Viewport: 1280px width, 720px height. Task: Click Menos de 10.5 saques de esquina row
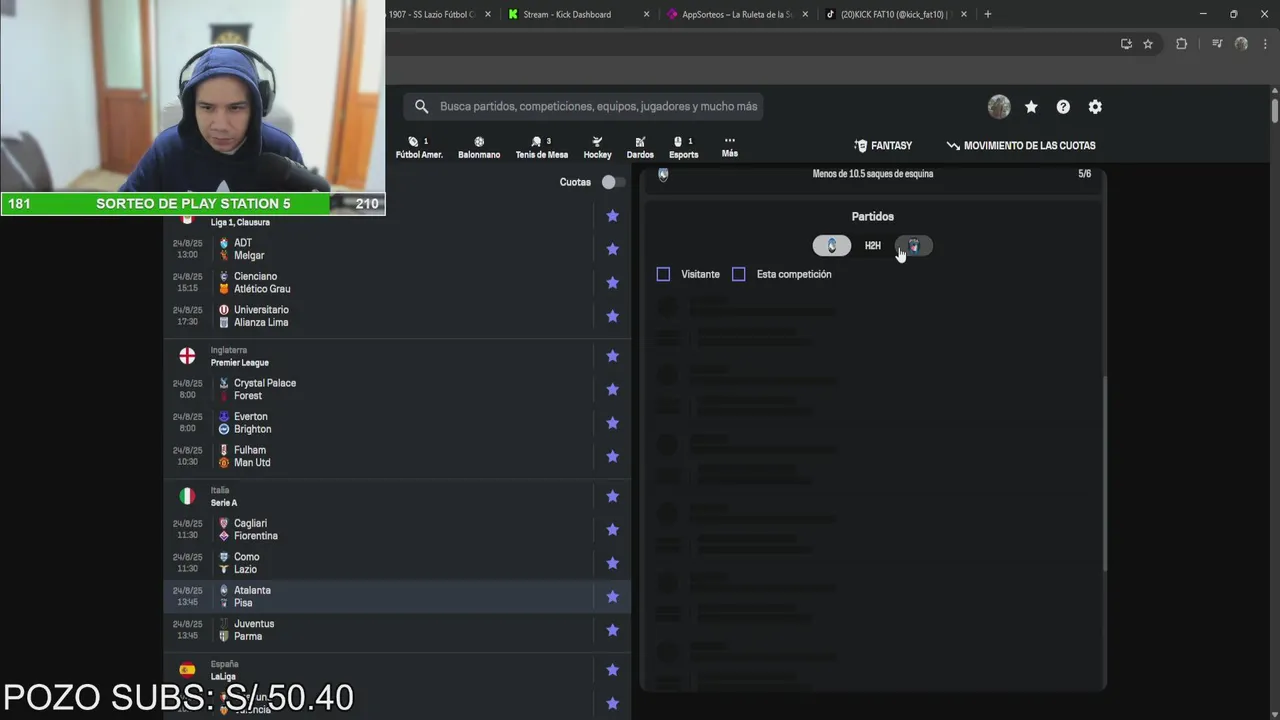coord(873,174)
